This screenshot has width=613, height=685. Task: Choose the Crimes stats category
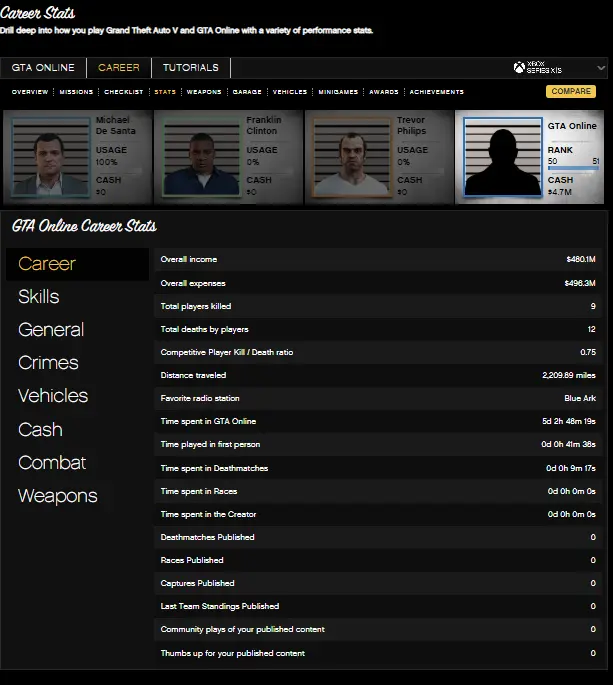pyautogui.click(x=48, y=363)
